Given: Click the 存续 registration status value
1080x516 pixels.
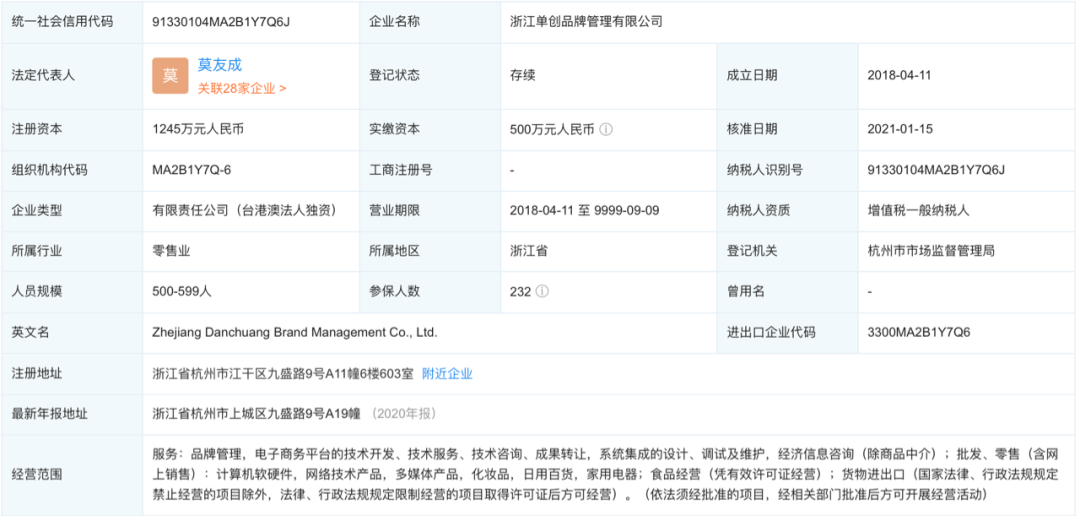Looking at the screenshot, I should click(x=522, y=76).
